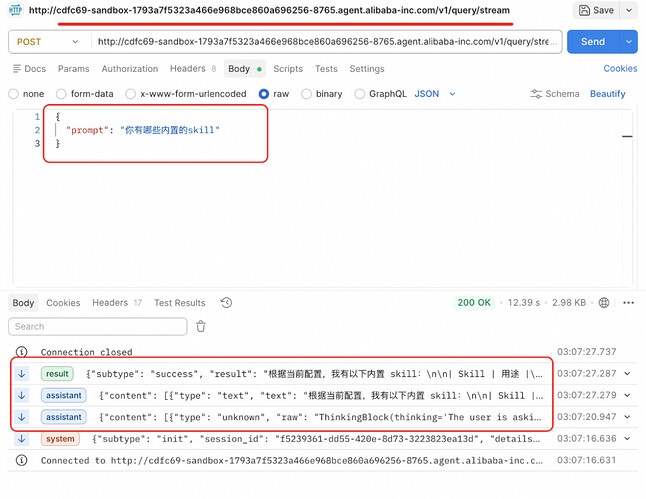Open the Cookies link at top right

click(x=620, y=68)
